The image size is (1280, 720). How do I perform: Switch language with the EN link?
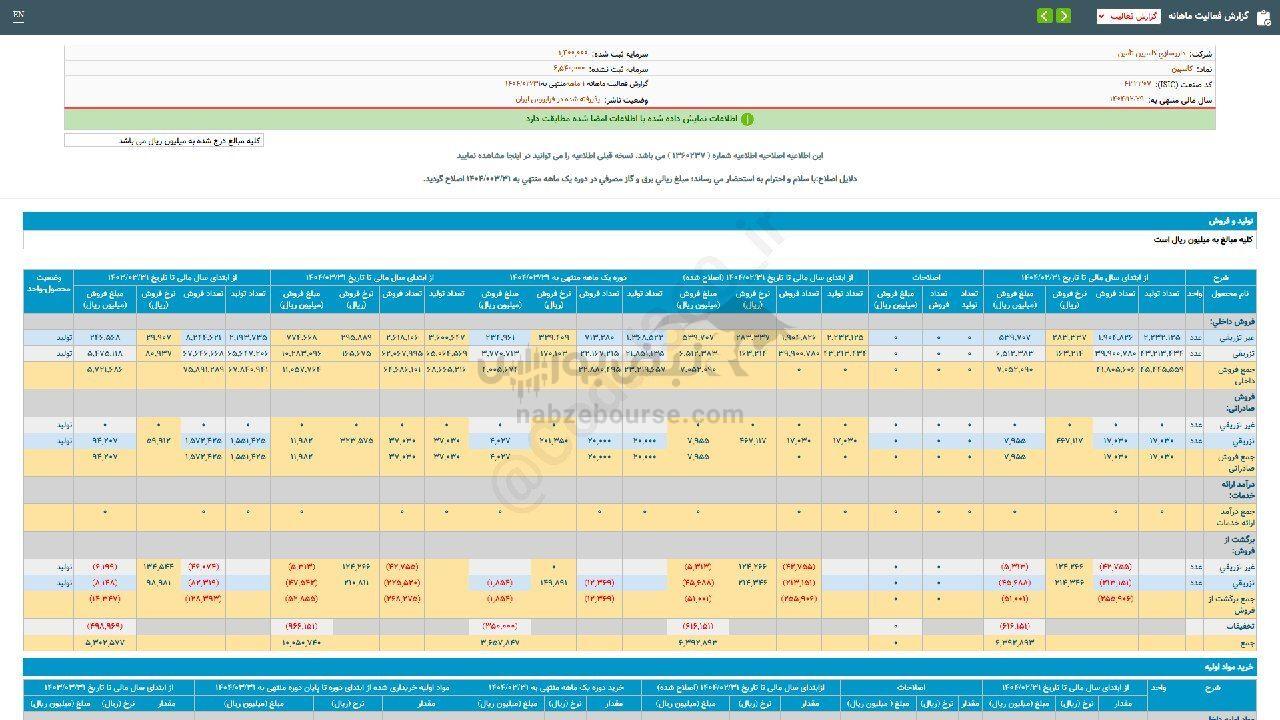pyautogui.click(x=19, y=16)
